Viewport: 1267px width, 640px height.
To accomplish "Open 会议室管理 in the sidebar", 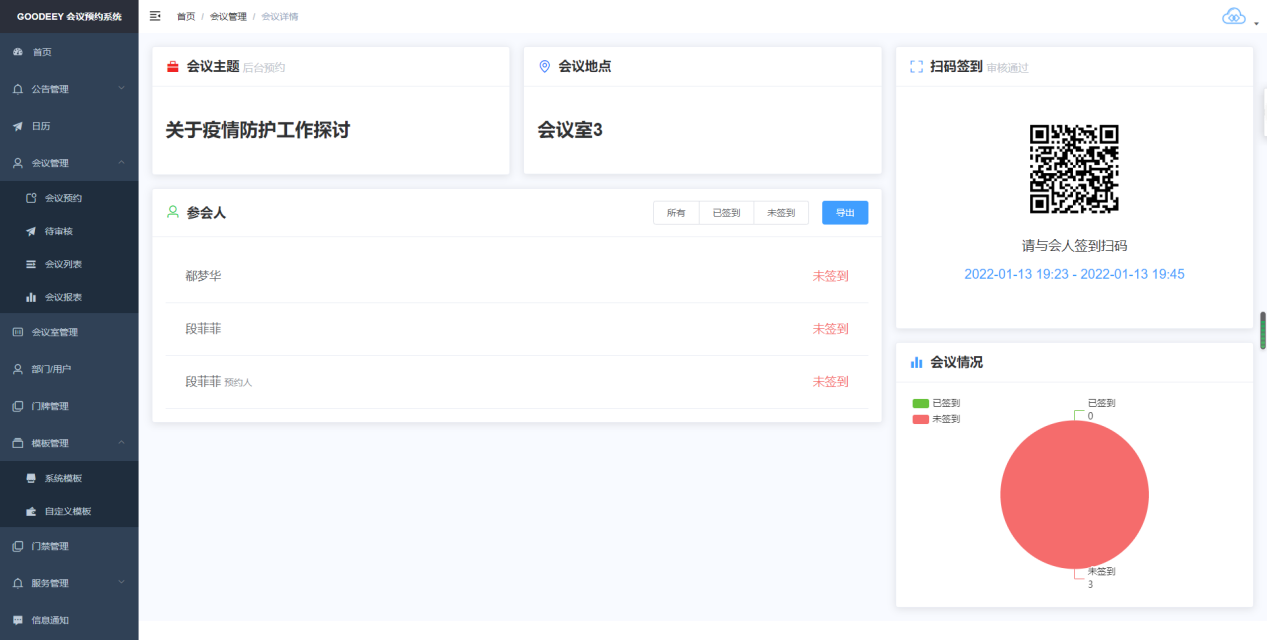I will click(69, 332).
